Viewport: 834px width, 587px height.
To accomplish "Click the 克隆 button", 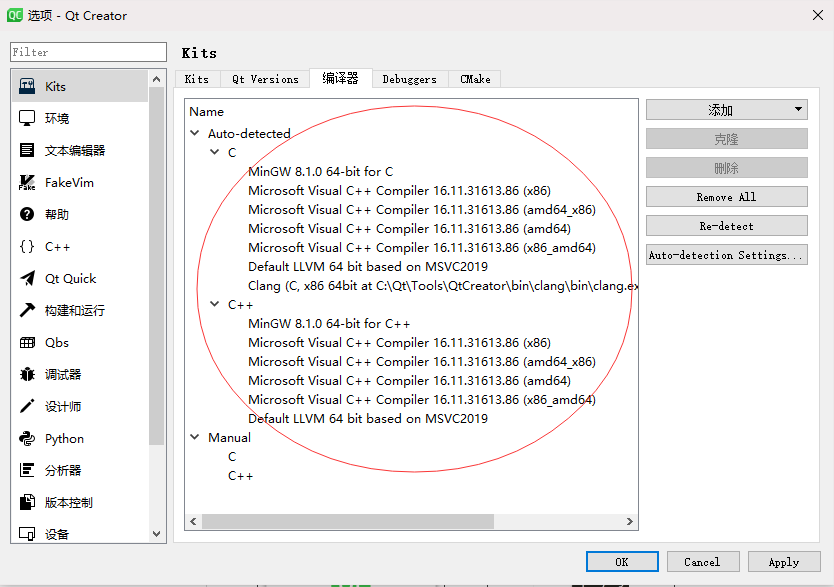I will point(727,139).
